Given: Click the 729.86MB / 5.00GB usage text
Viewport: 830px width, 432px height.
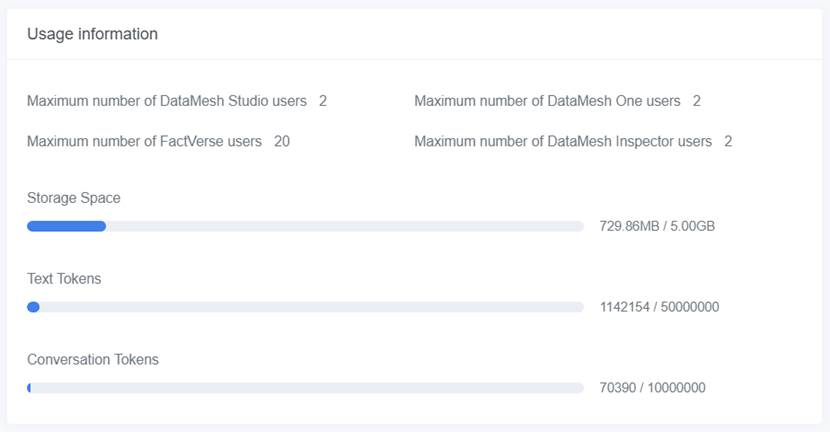Looking at the screenshot, I should 657,226.
